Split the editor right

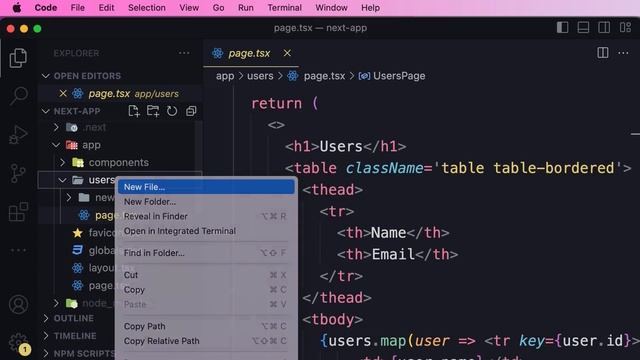[603, 53]
